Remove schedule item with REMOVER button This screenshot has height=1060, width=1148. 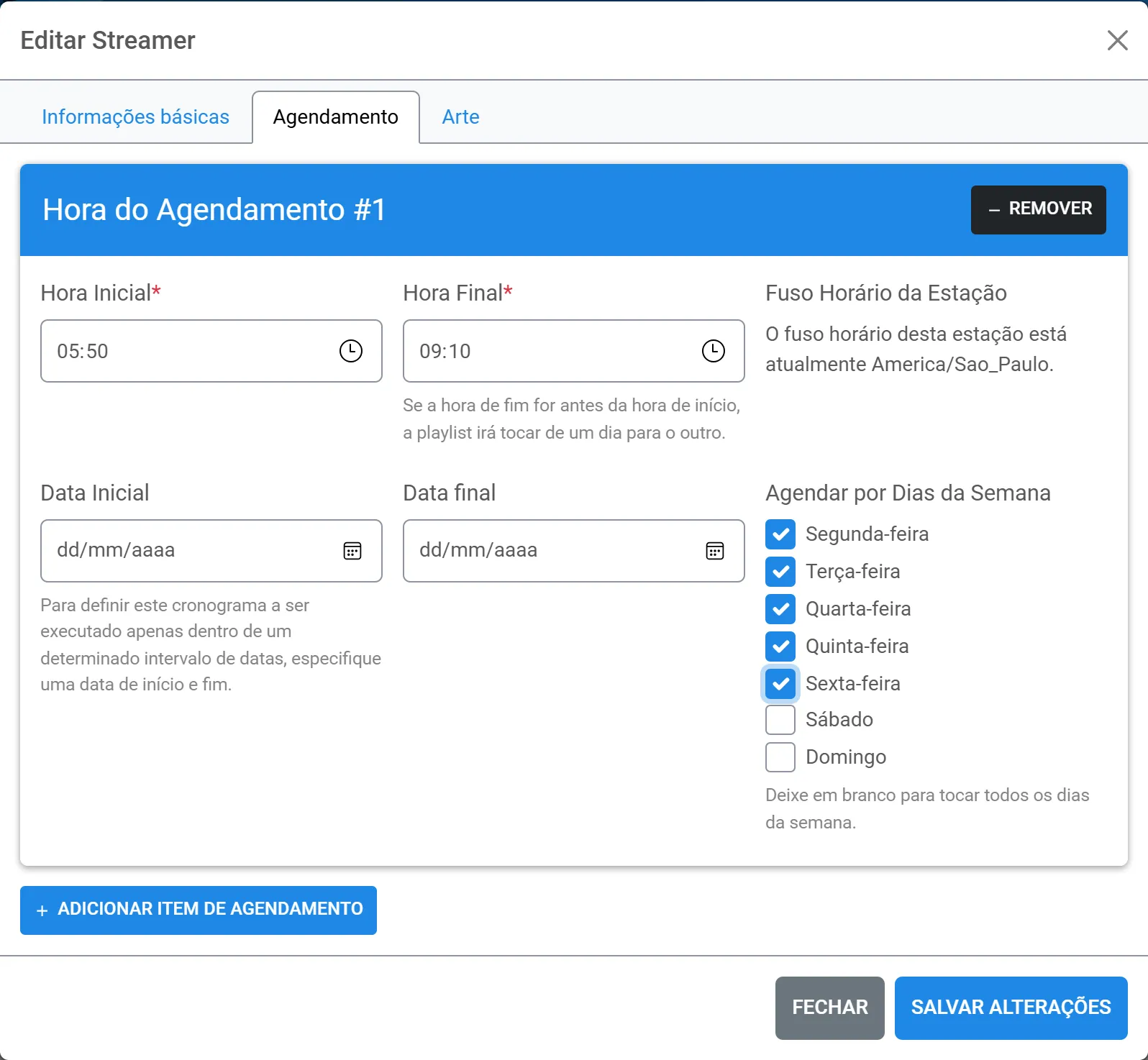click(x=1039, y=210)
